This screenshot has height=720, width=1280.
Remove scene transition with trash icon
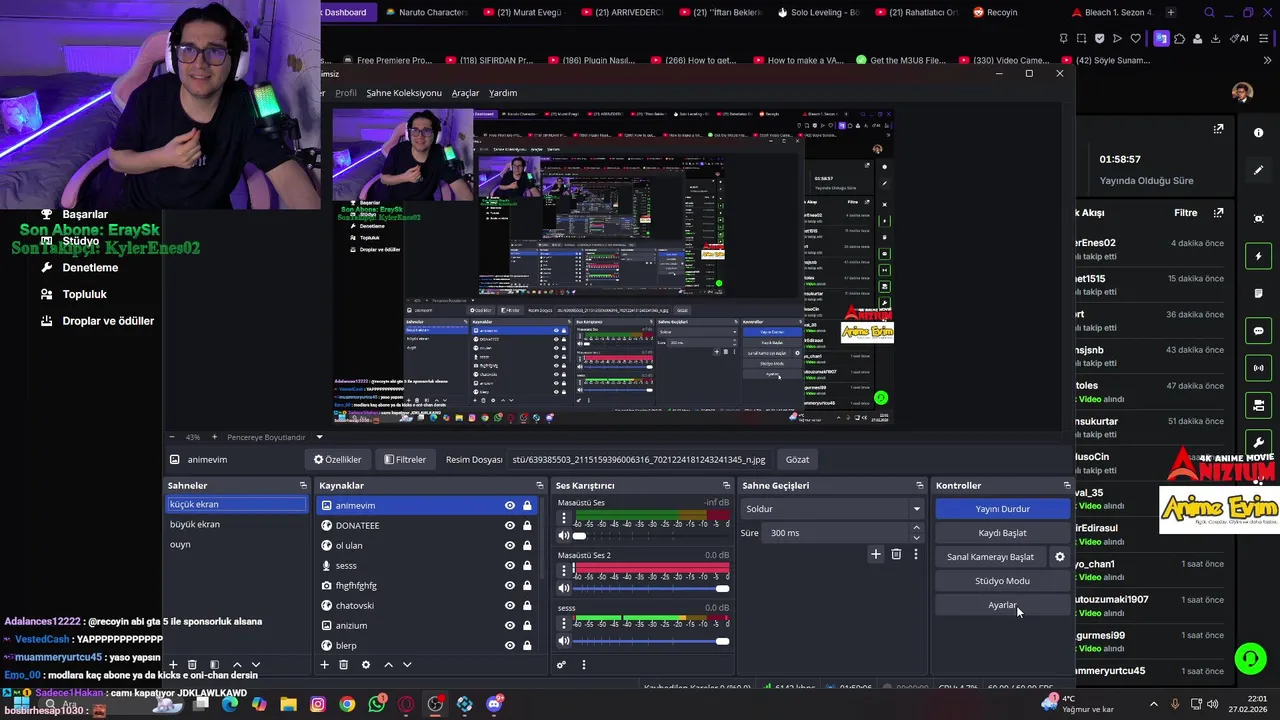(x=896, y=554)
